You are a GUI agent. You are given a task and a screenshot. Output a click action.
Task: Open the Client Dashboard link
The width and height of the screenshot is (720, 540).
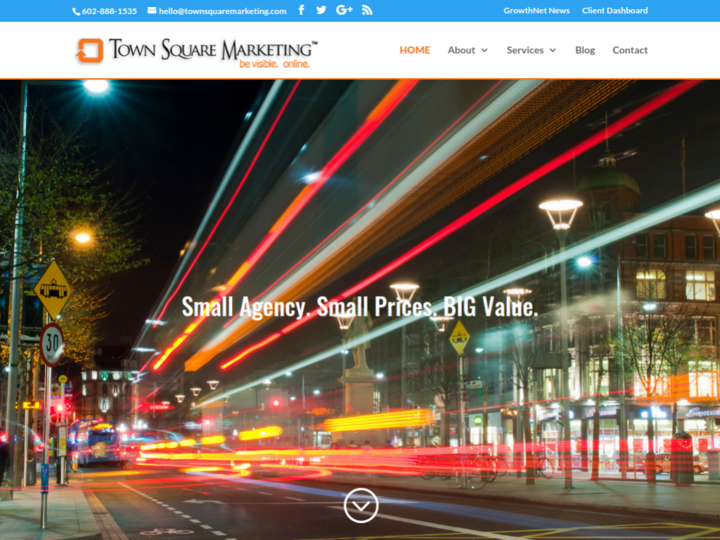click(x=615, y=11)
